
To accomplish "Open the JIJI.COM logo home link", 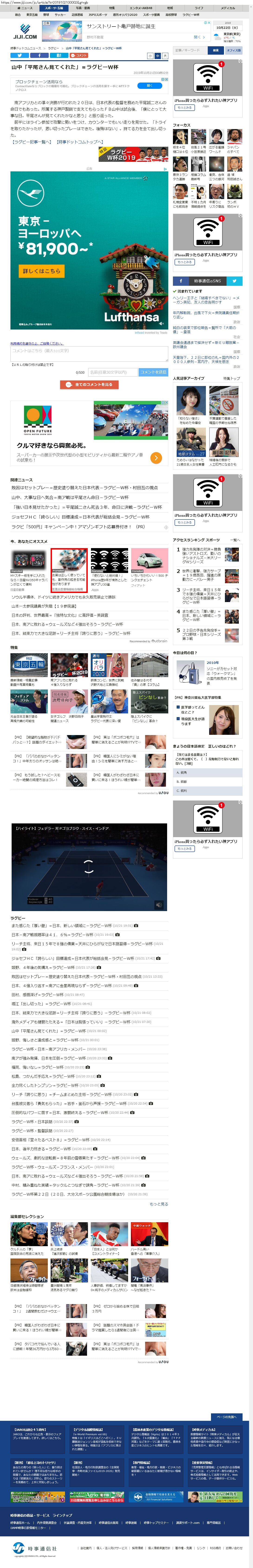I will pos(25,32).
